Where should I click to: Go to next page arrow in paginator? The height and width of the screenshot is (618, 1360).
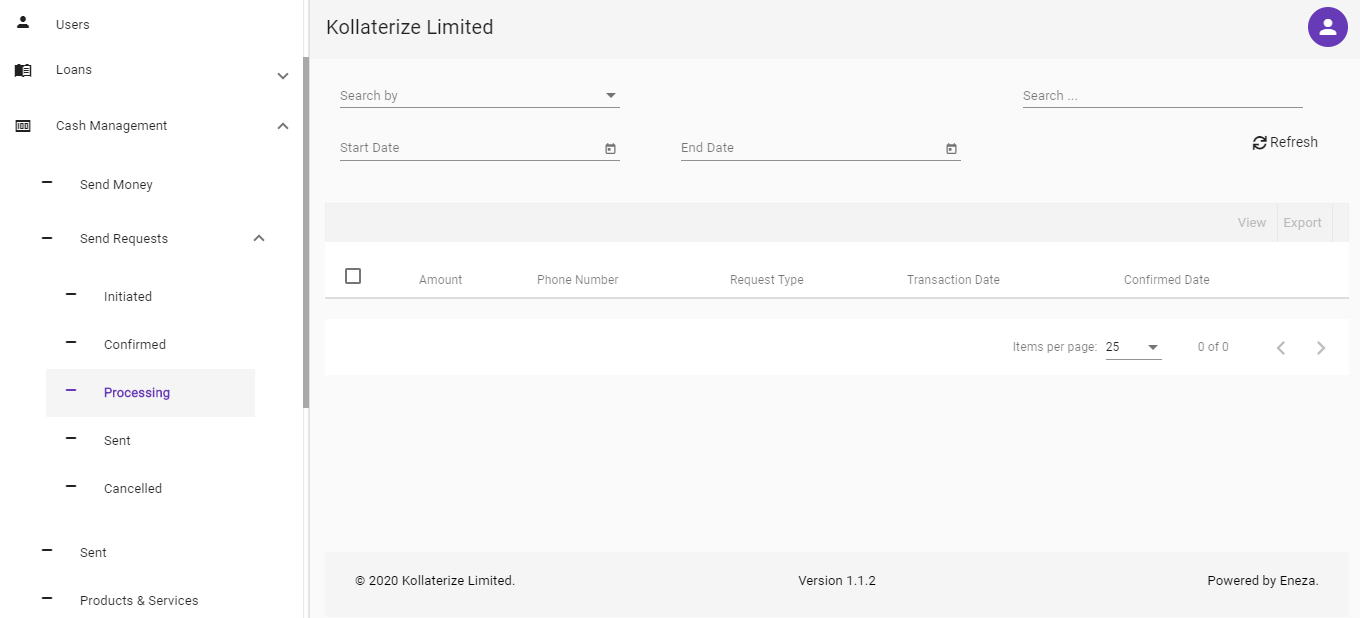1321,348
